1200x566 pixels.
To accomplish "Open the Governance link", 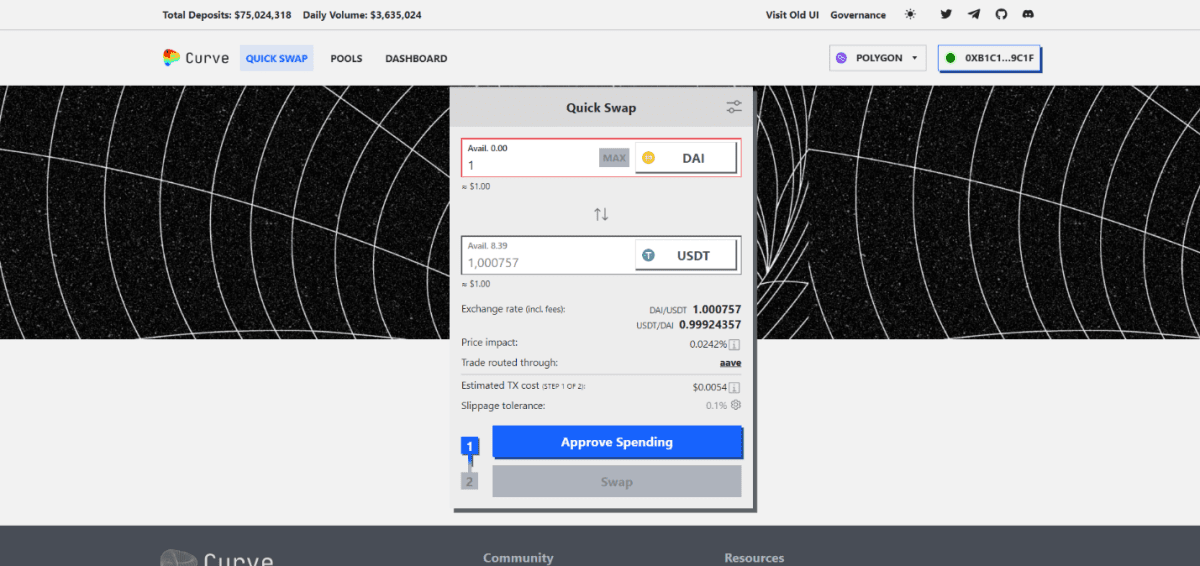I will click(858, 15).
